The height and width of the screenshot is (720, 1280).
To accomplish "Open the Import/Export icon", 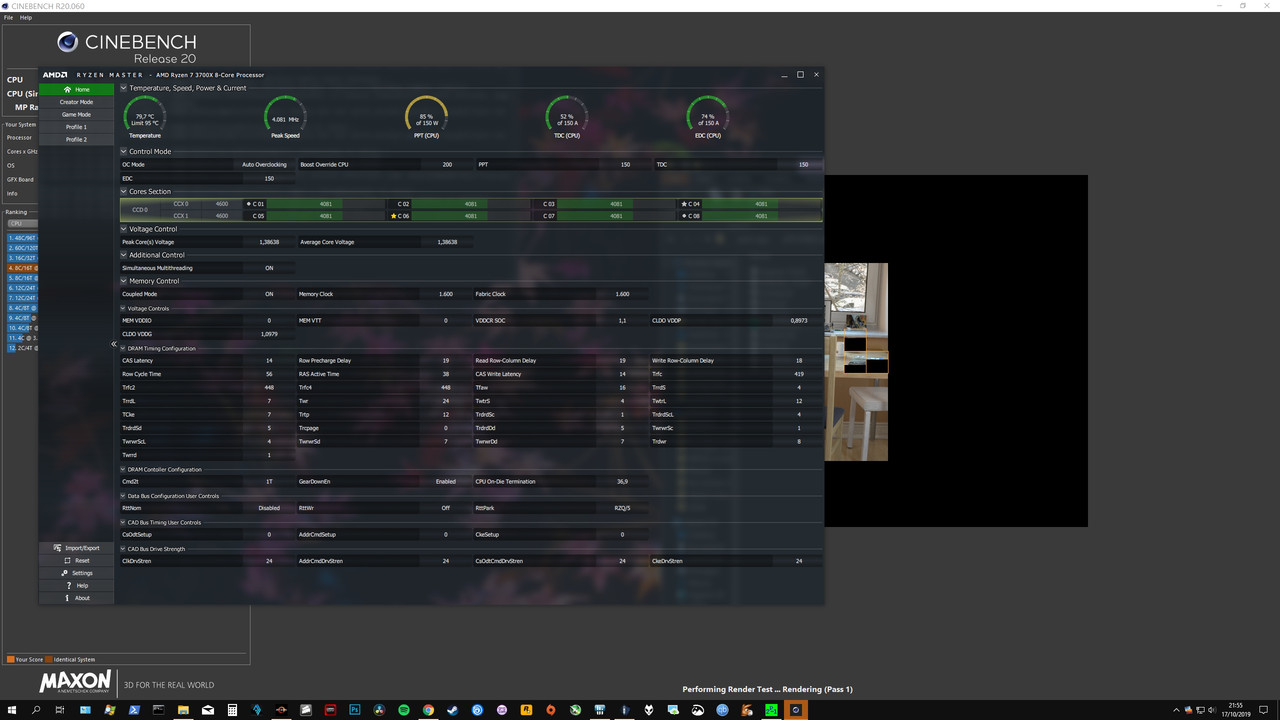I will (x=56, y=547).
